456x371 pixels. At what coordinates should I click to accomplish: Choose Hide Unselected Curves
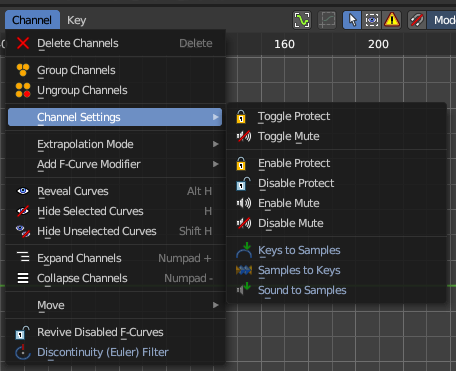tap(115, 231)
